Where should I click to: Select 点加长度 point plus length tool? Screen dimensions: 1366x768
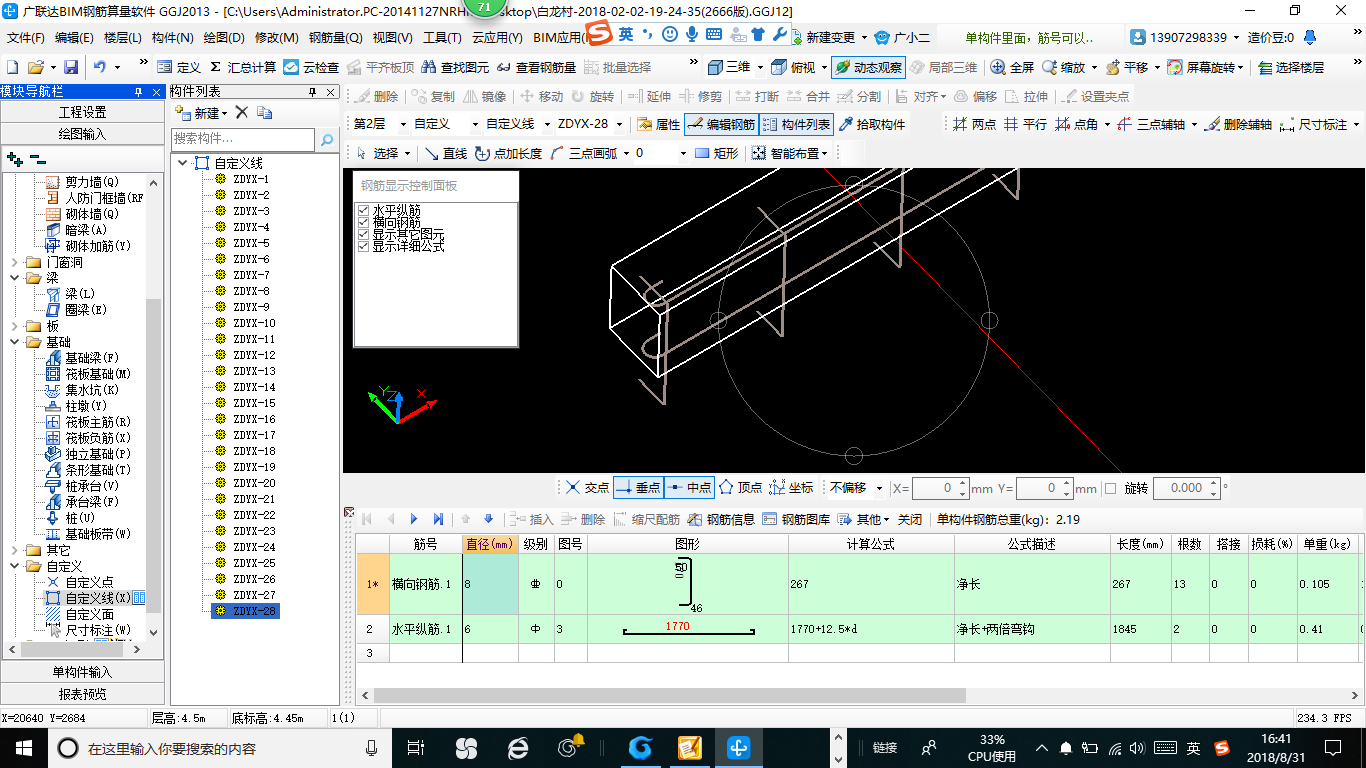click(508, 153)
